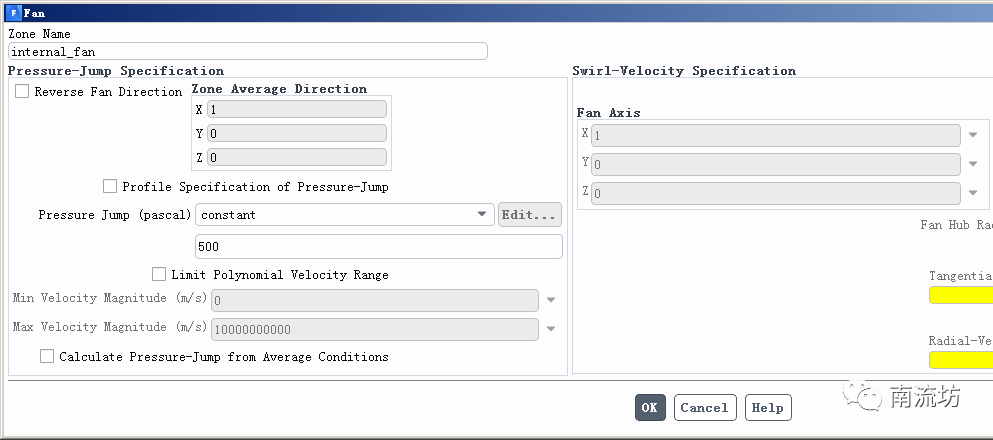Click the Zone Name text field
Image resolution: width=993 pixels, height=440 pixels.
tap(248, 51)
